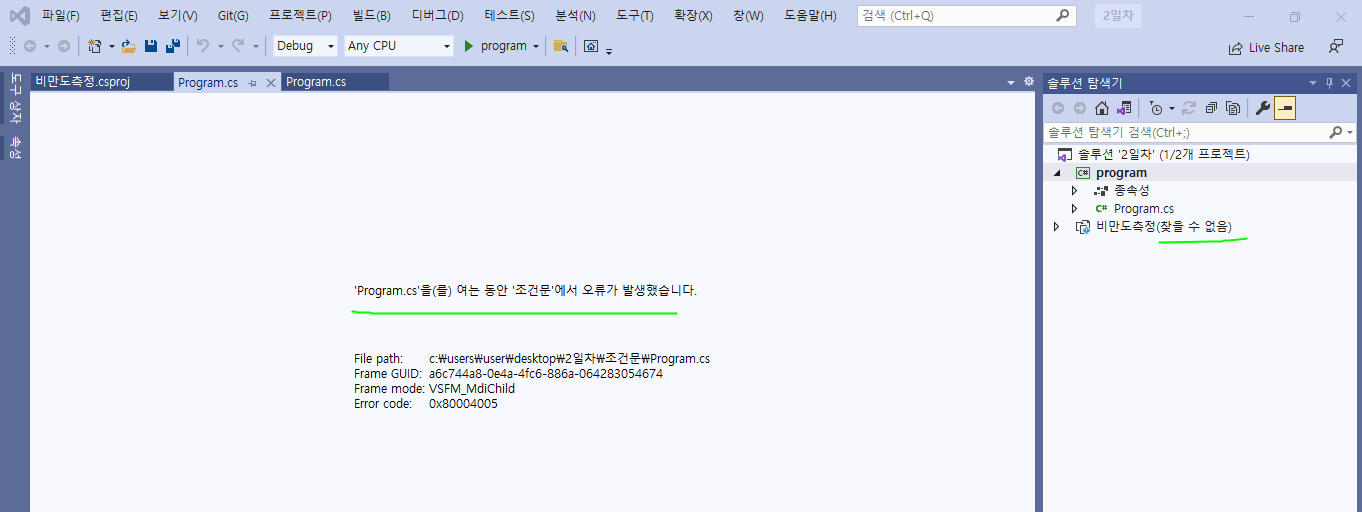The height and width of the screenshot is (512, 1362).
Task: Open the 도구 상자 side tab
Action: coord(15,99)
